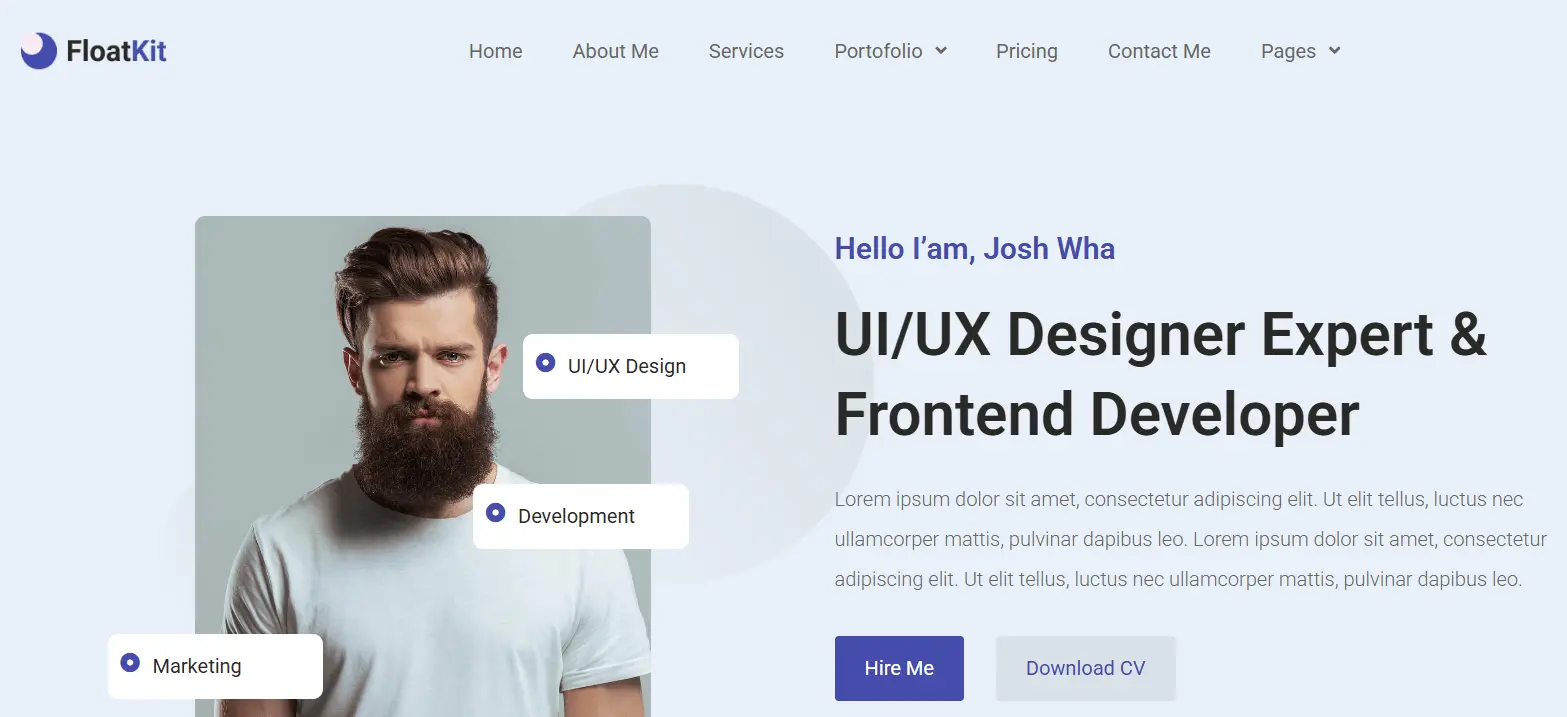Click the Hire Me button
This screenshot has height=717, width=1567.
coord(899,668)
